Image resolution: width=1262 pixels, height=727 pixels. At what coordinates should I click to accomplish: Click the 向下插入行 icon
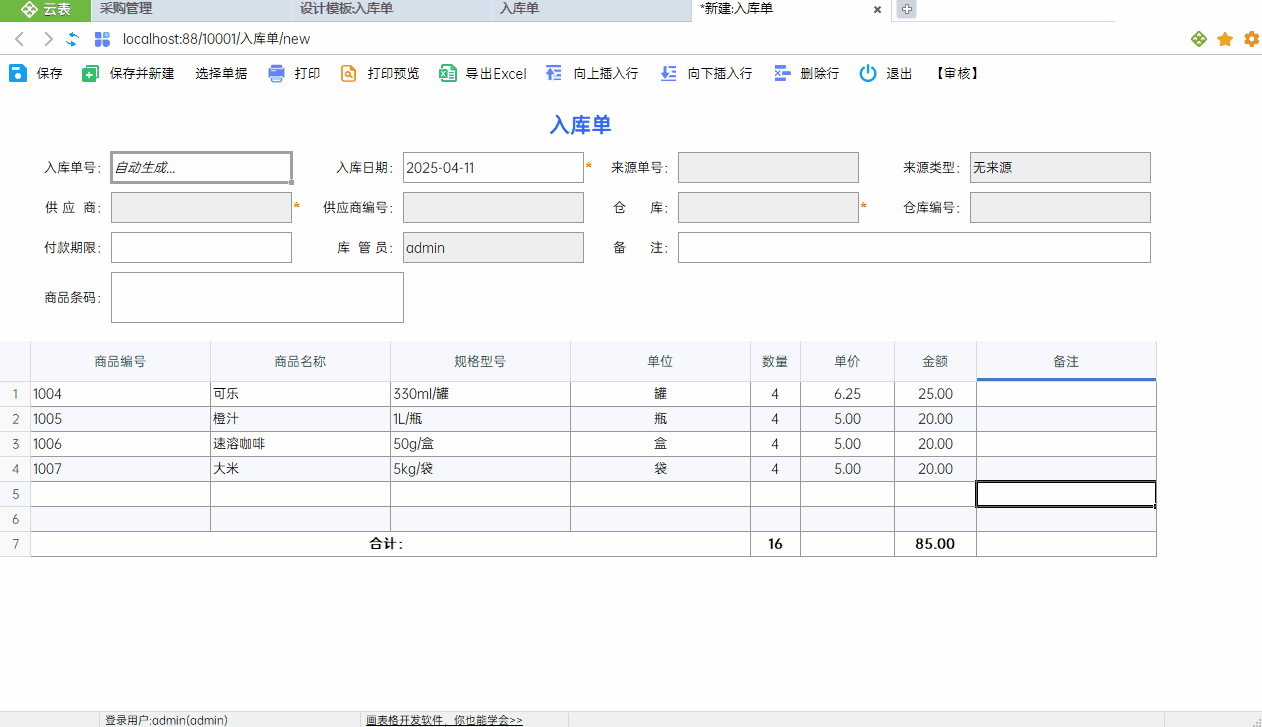tap(669, 73)
